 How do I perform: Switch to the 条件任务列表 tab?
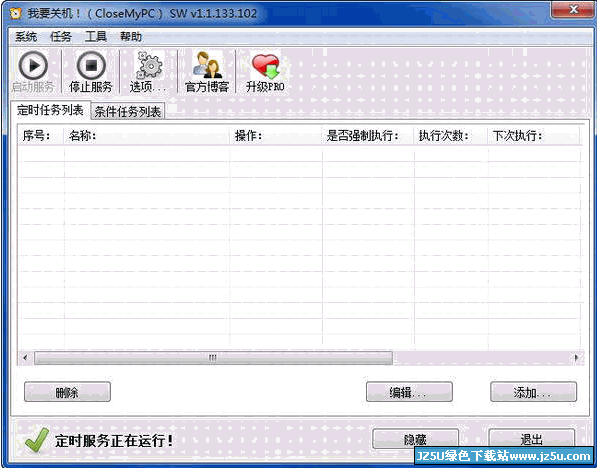[x=128, y=112]
